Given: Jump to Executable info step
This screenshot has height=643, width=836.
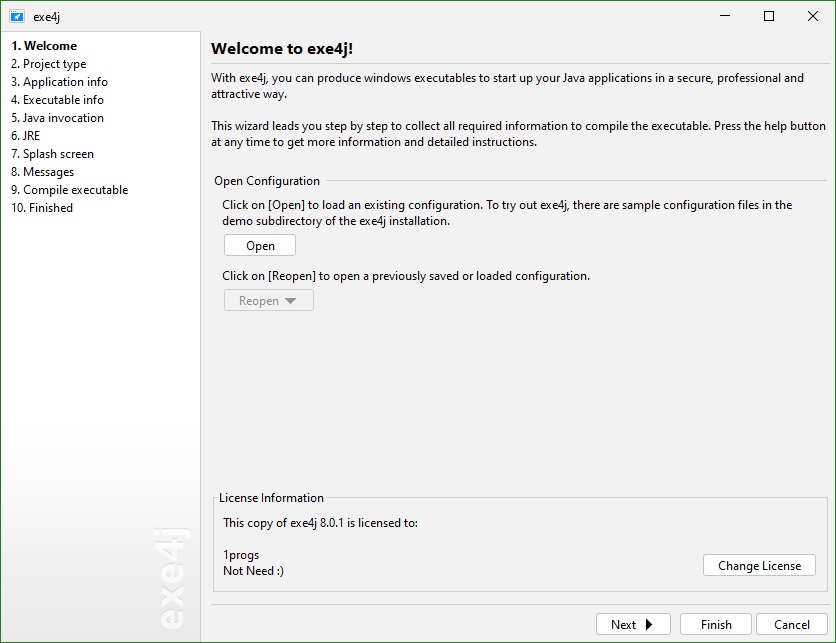Looking at the screenshot, I should (x=57, y=100).
